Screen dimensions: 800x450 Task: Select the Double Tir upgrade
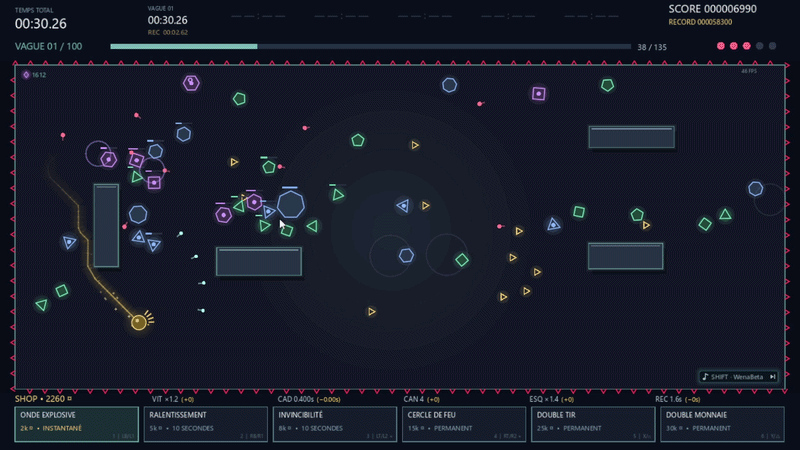point(593,424)
